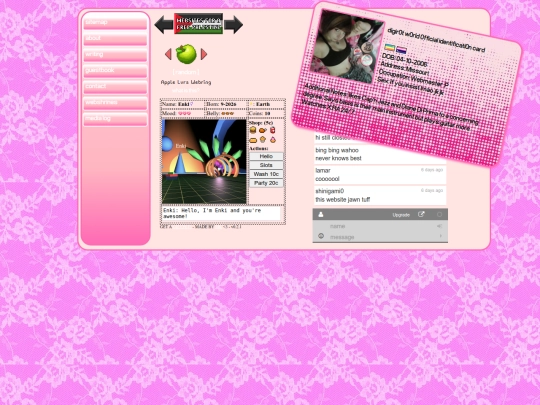
Task: Open chatbox in popout window icon
Action: [421, 214]
